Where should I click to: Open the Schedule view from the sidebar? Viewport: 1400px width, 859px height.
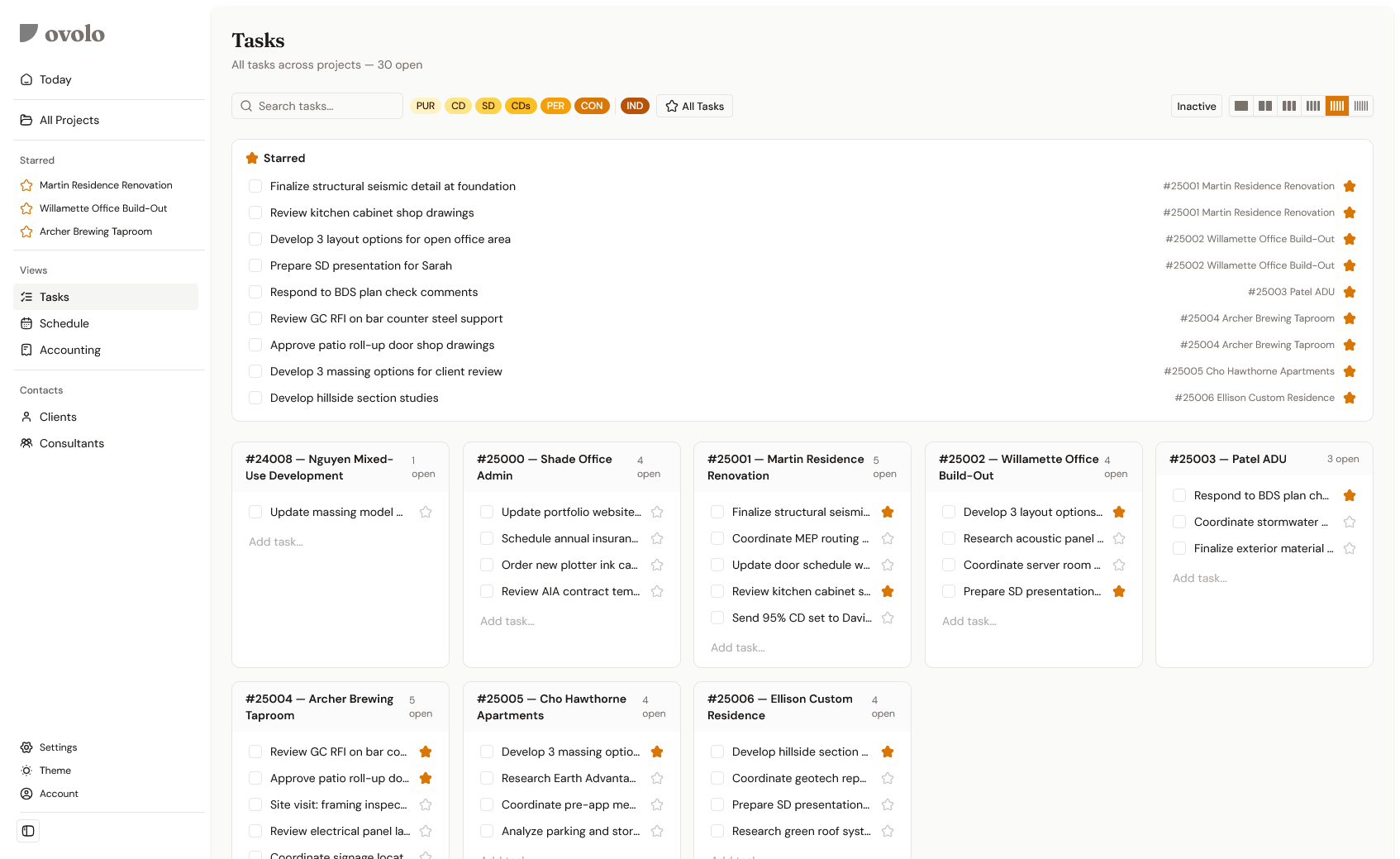coord(65,323)
